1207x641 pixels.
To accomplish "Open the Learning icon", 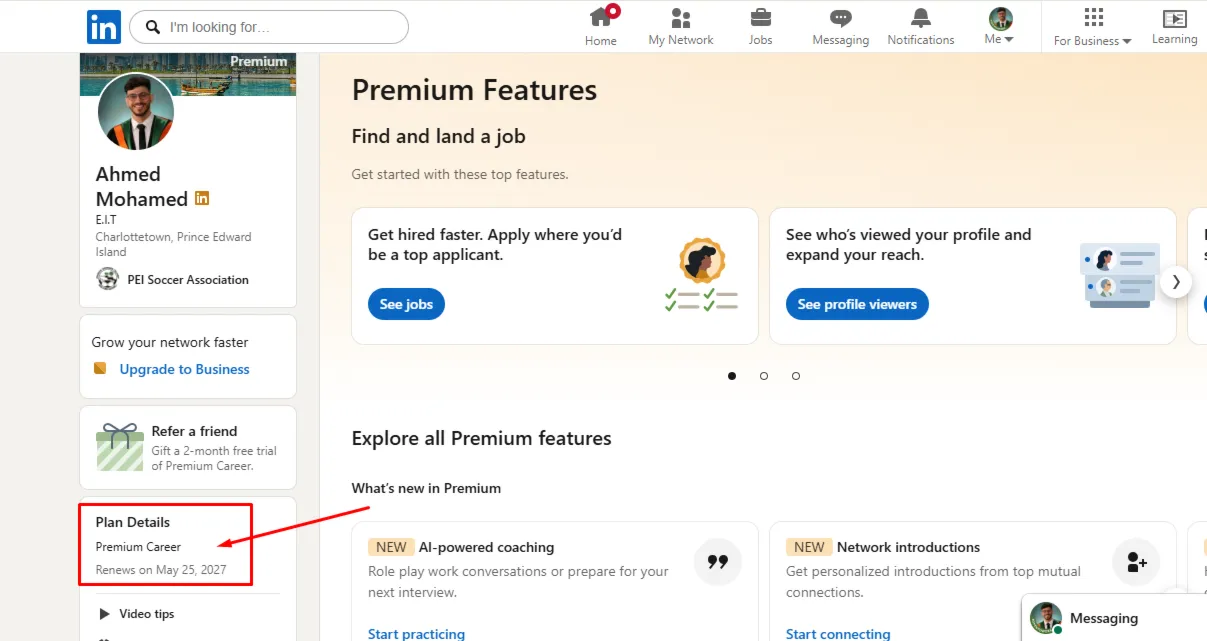I will tap(1174, 18).
